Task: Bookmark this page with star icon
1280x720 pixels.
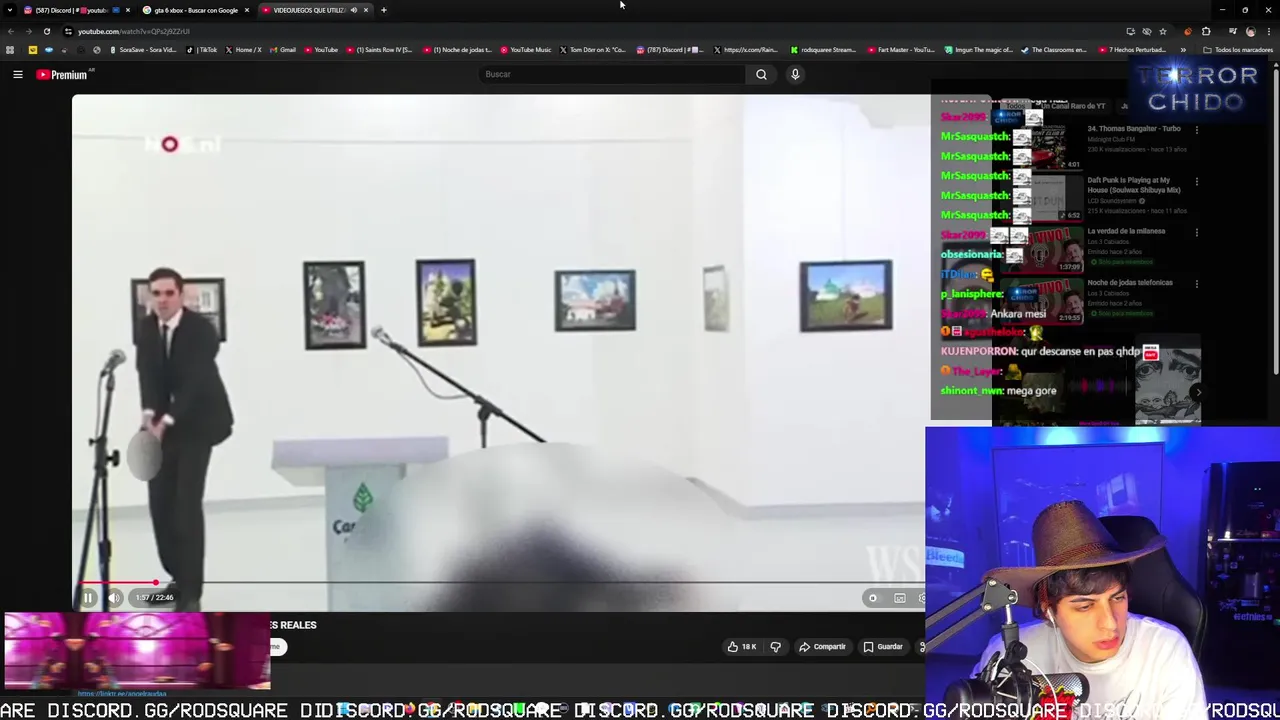Action: pos(1163,31)
